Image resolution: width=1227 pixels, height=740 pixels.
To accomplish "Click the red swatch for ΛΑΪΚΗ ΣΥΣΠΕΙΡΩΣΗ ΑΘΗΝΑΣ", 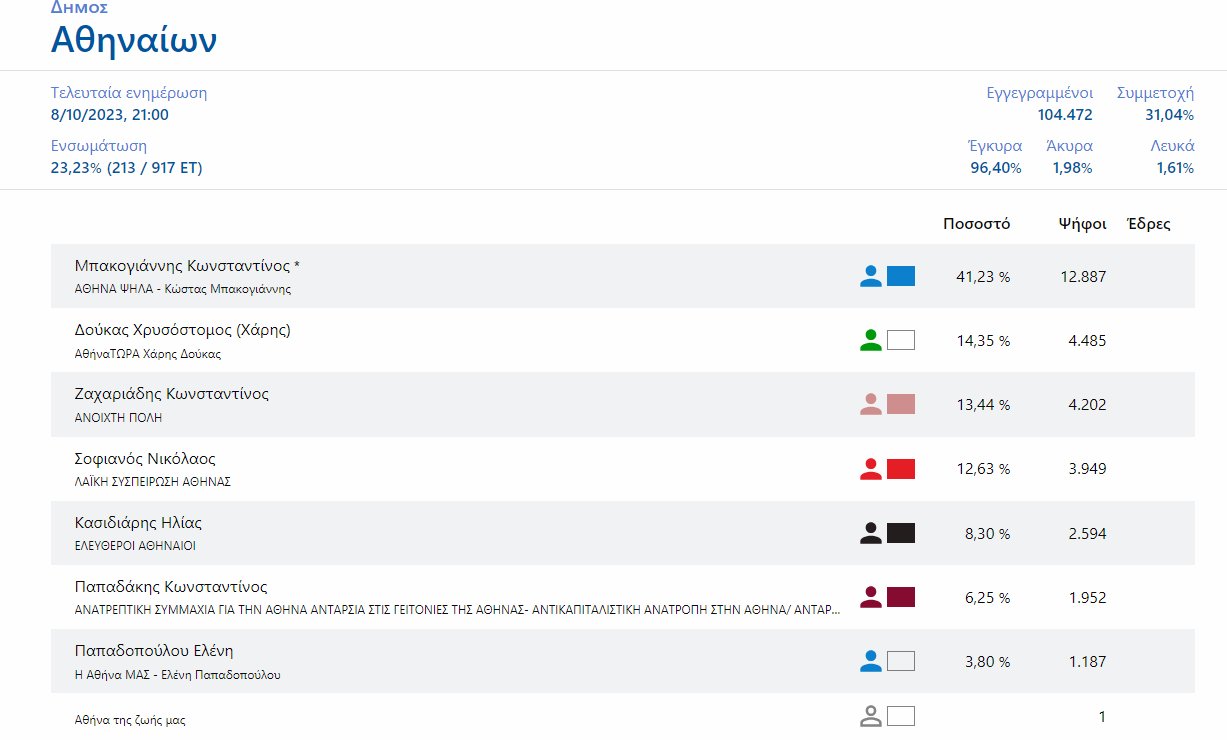I will (x=901, y=469).
